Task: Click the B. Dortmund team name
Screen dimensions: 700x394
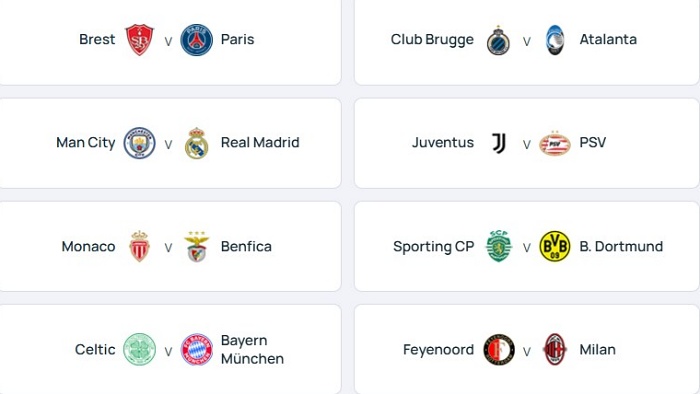Action: [621, 246]
